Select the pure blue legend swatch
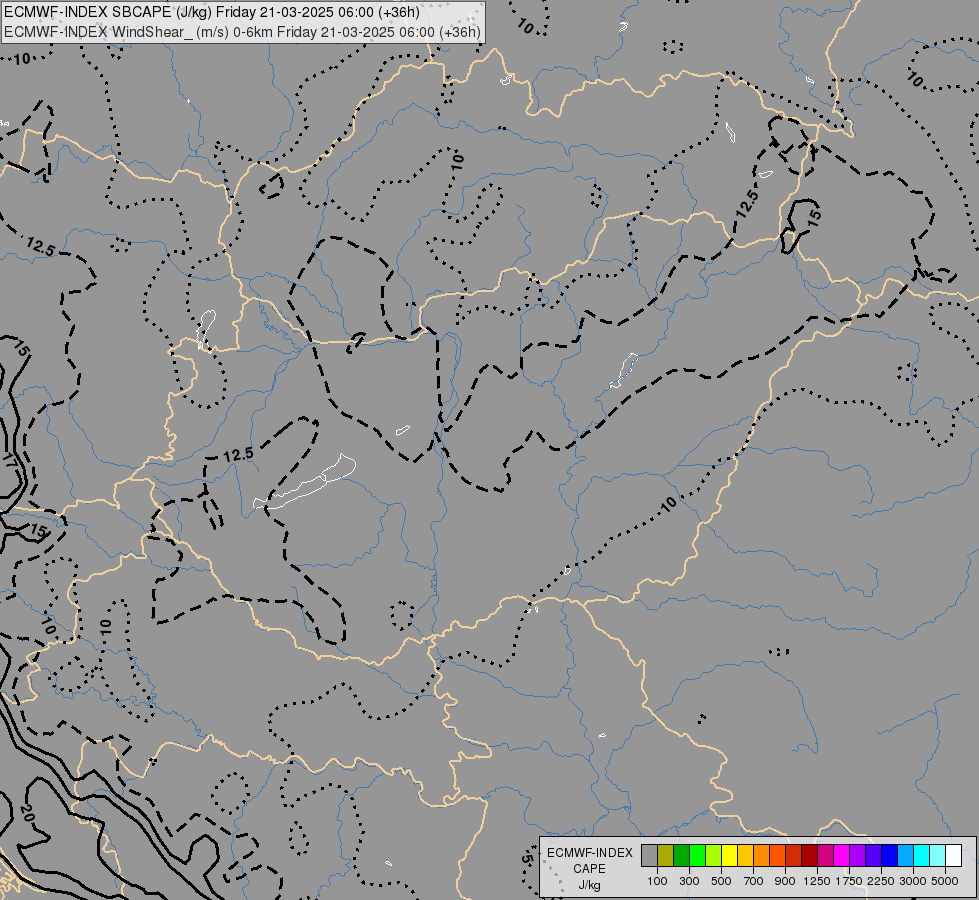The image size is (979, 900). pyautogui.click(x=890, y=856)
